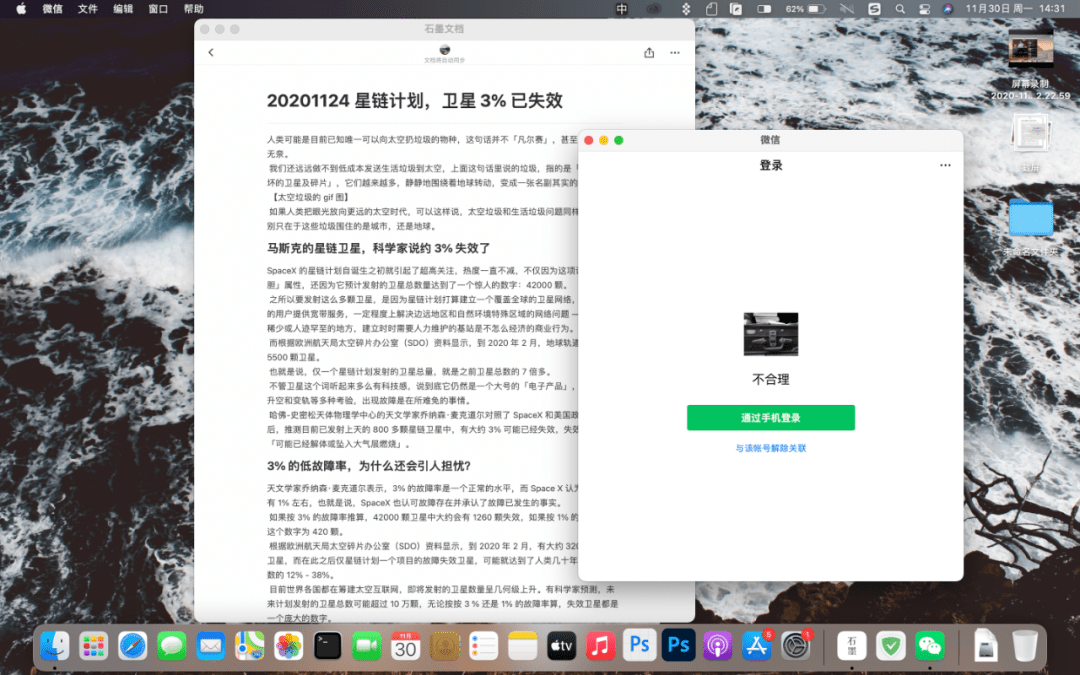Click the 与该帐号解除关联 link in WeChat
Image resolution: width=1080 pixels, height=675 pixels.
(x=770, y=448)
